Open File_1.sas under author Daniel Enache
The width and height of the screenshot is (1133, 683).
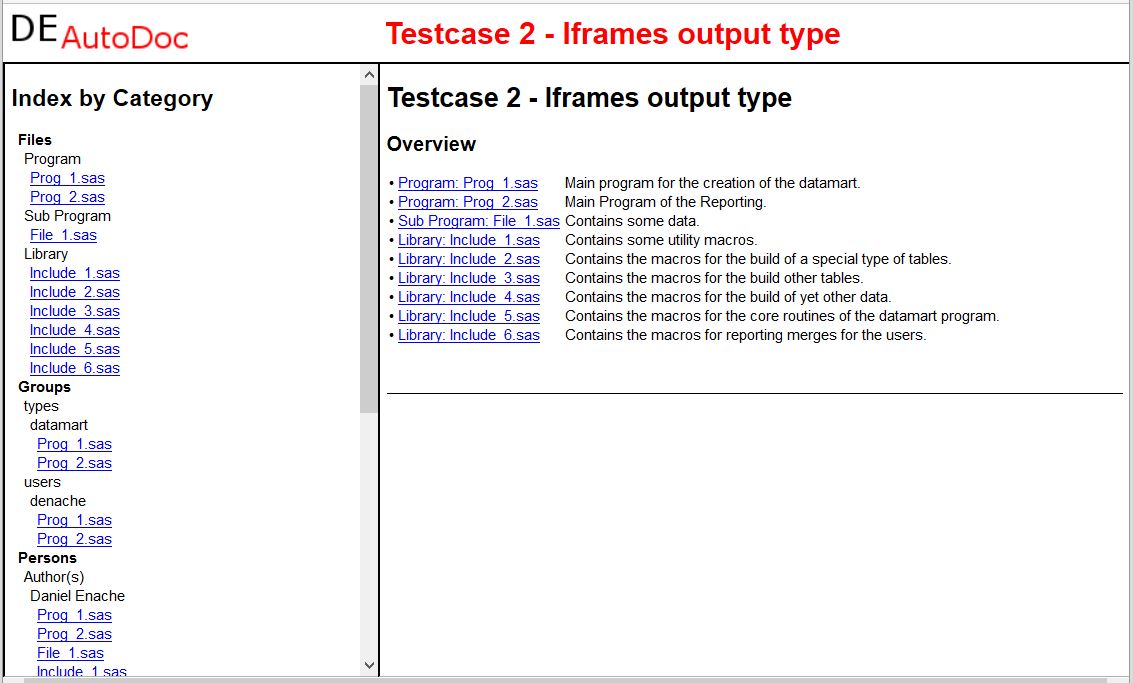pos(70,653)
